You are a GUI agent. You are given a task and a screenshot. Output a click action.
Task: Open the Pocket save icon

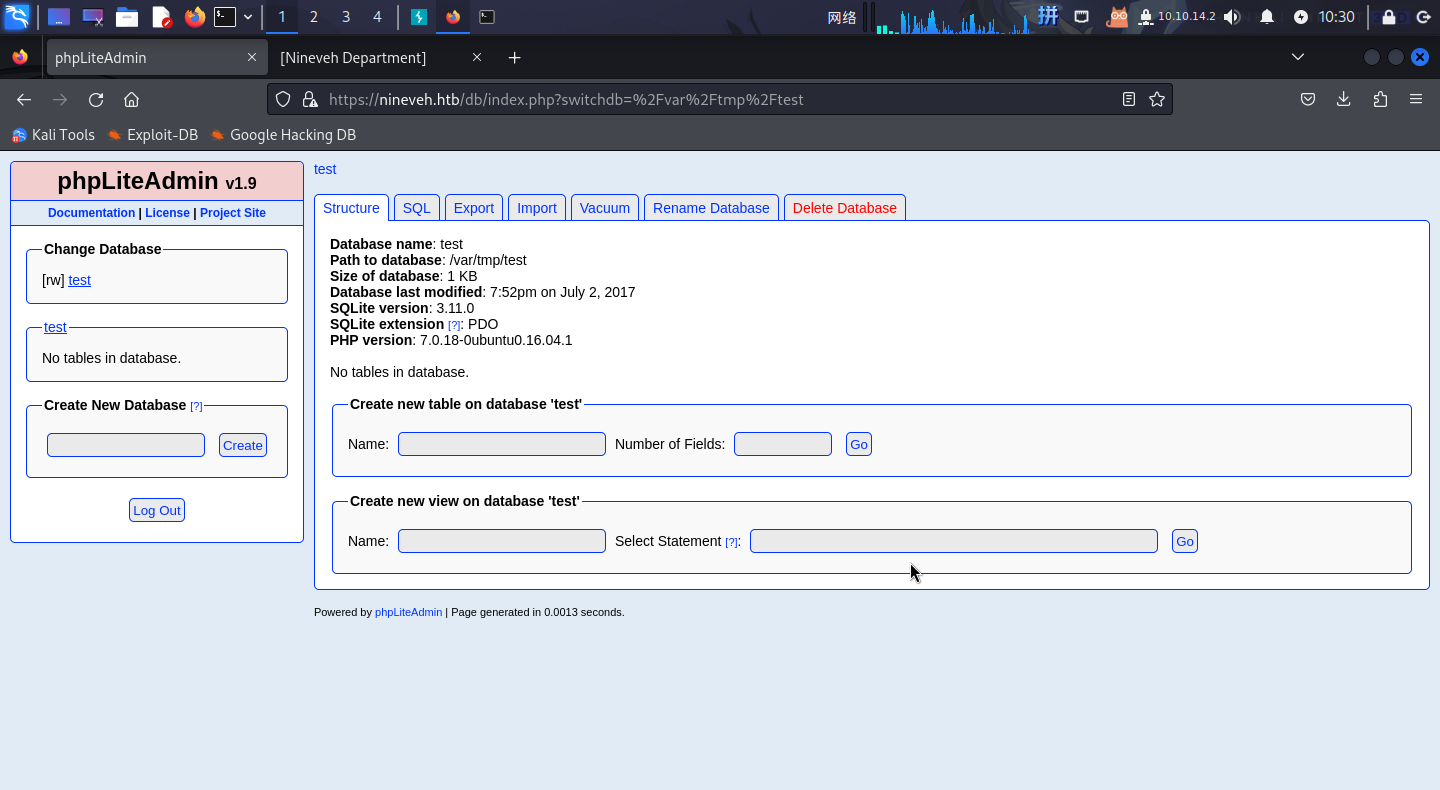[1308, 99]
